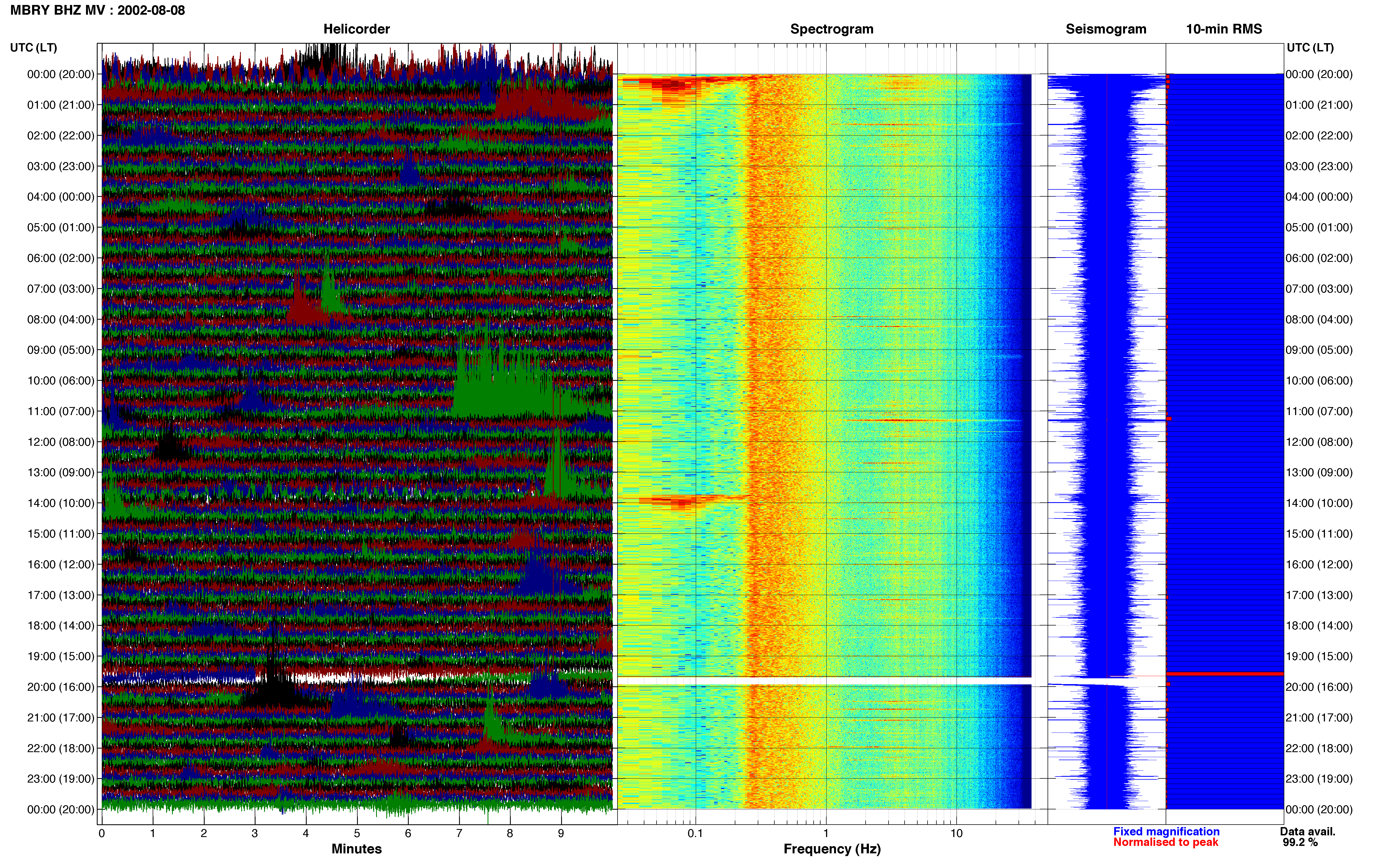Screen dimensions: 1388x868
Task: Click right time label '05:00 (01:00)'
Action: click(1319, 227)
